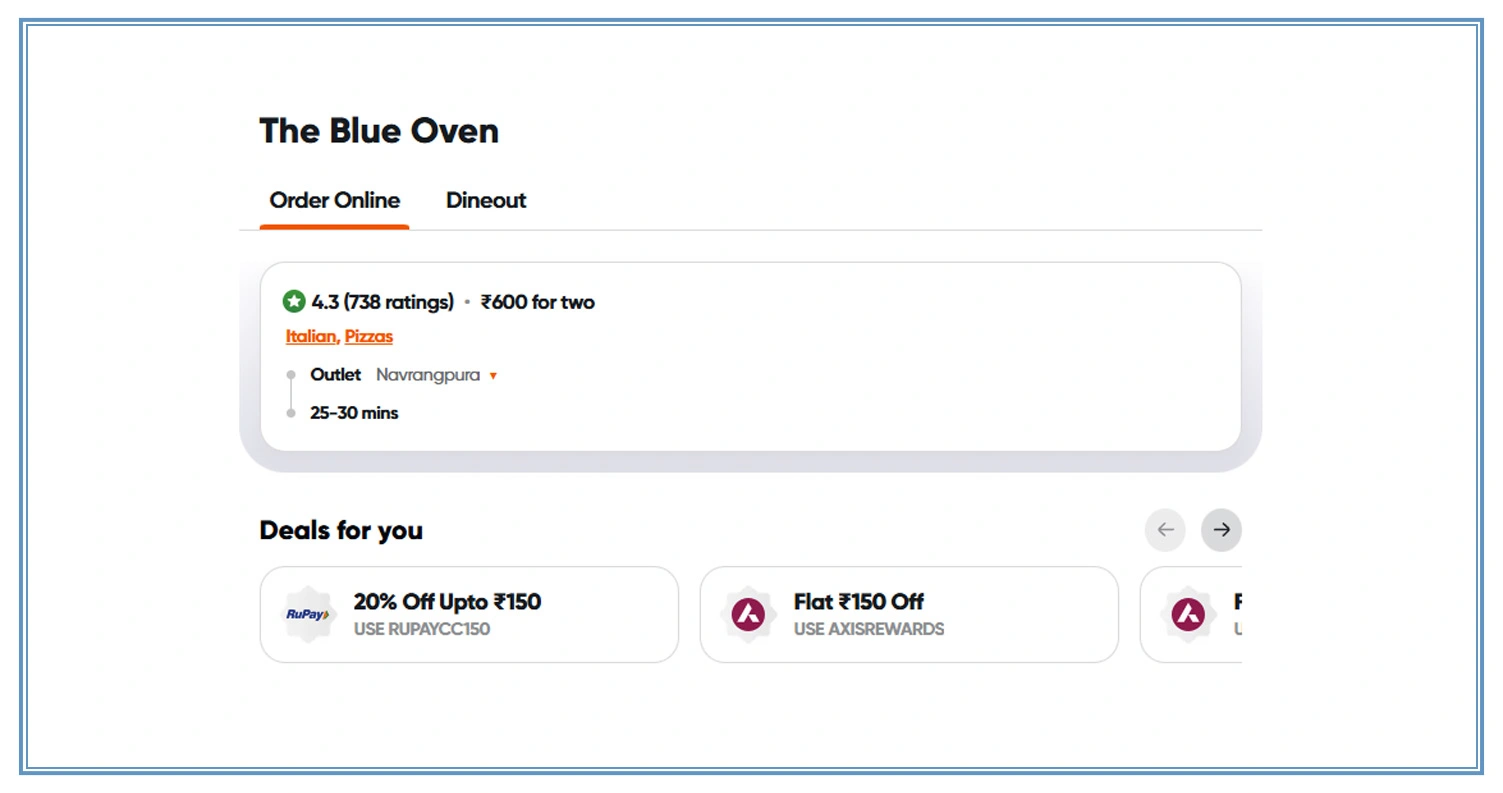Open the Pizzas cuisine link
1503x793 pixels.
click(x=368, y=336)
